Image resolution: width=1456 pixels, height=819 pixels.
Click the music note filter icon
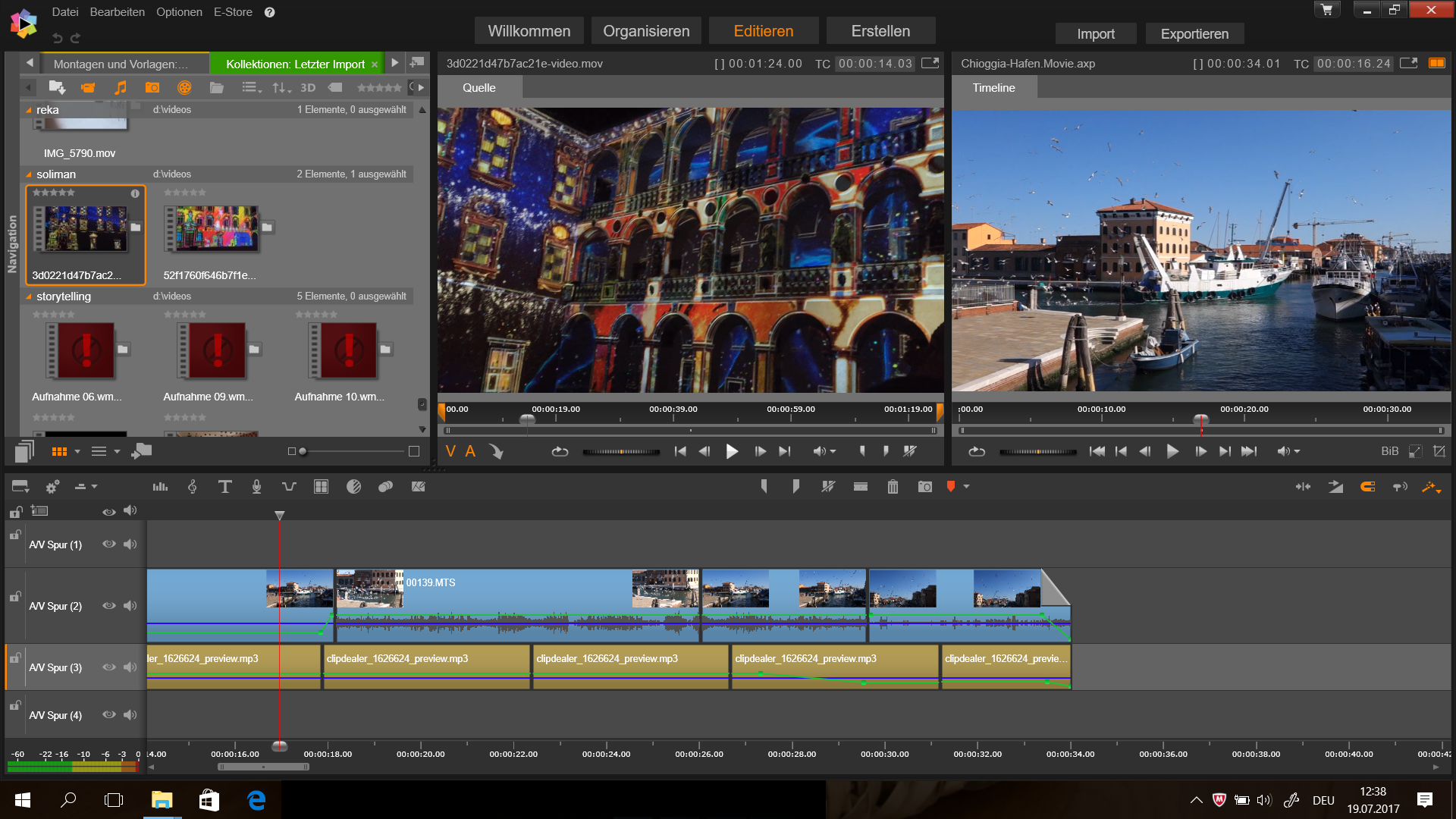pyautogui.click(x=120, y=88)
